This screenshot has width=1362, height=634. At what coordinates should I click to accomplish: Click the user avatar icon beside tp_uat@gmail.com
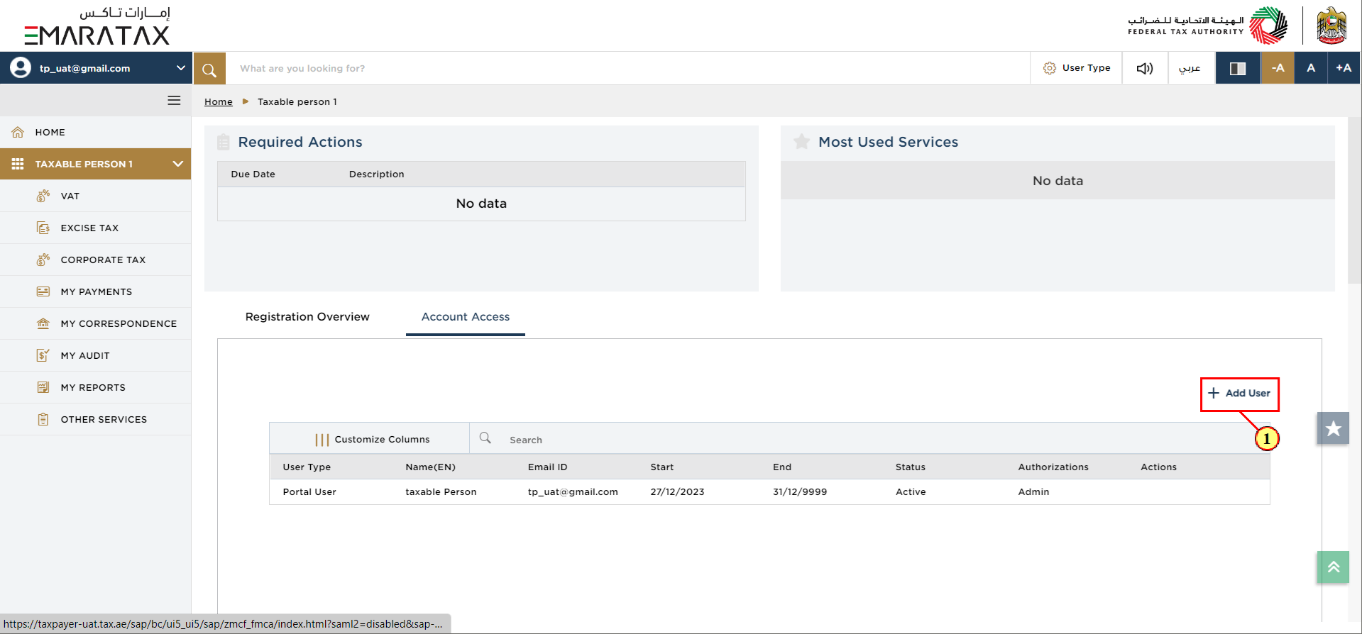tap(20, 68)
